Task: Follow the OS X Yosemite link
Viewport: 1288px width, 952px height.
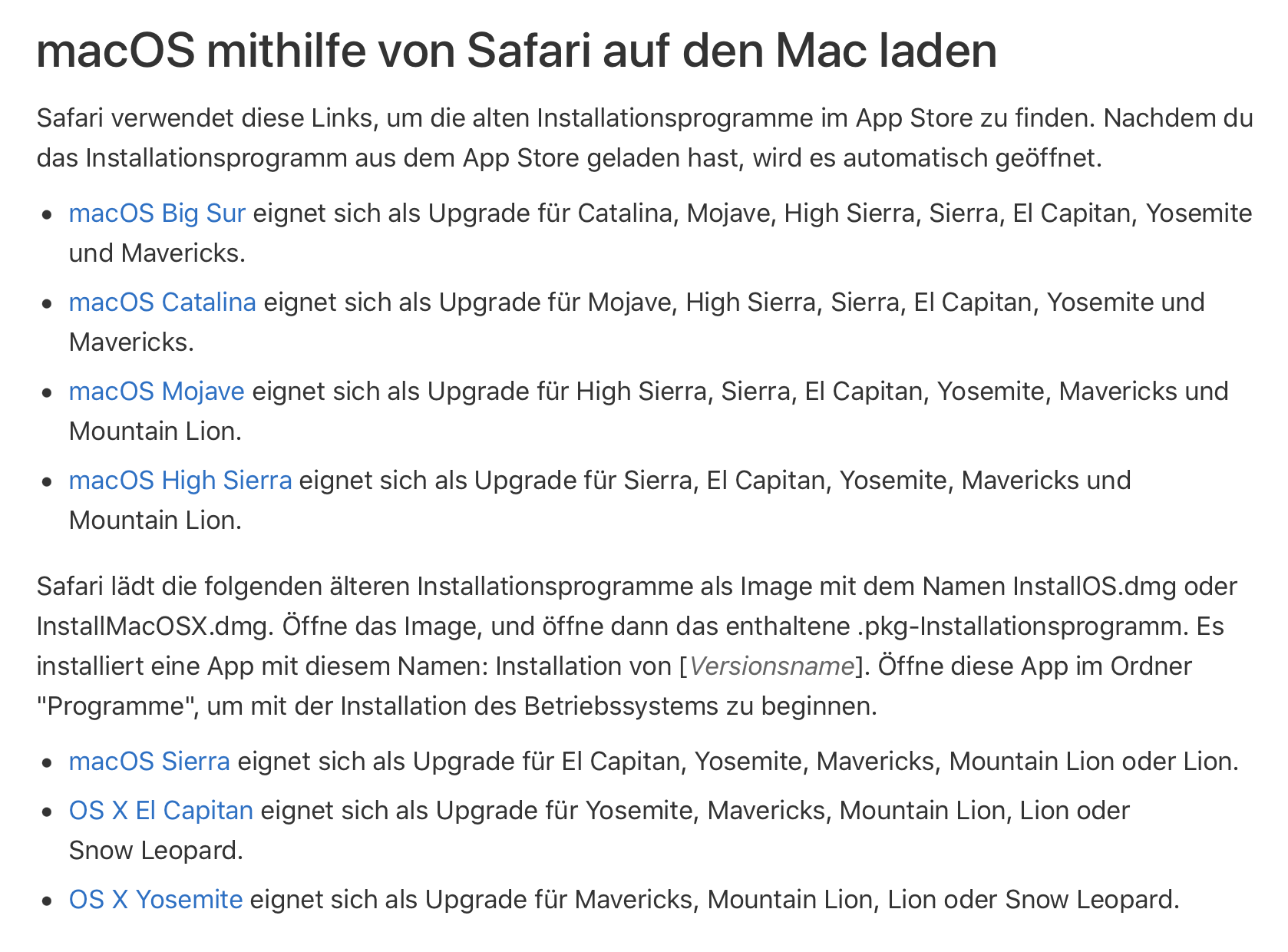Action: [x=155, y=900]
